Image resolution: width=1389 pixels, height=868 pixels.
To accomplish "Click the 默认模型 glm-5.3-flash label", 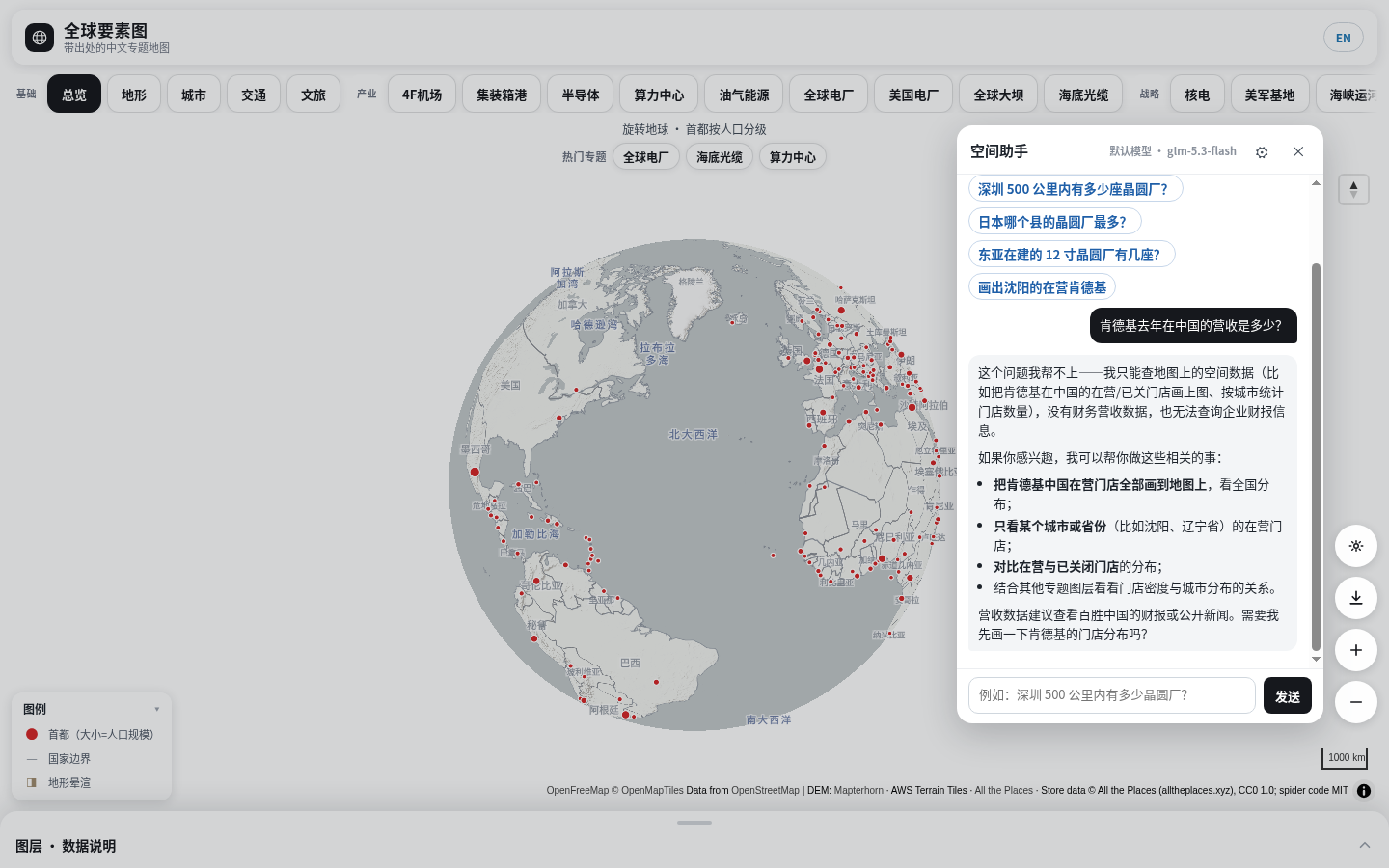I will 1173,151.
